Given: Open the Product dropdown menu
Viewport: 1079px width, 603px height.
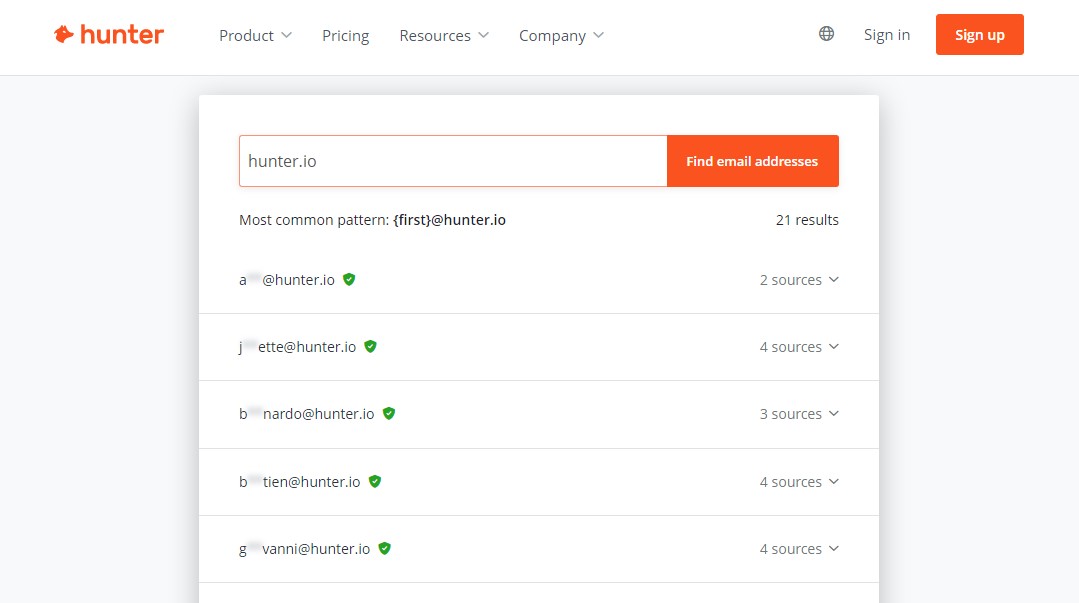Looking at the screenshot, I should pos(255,35).
